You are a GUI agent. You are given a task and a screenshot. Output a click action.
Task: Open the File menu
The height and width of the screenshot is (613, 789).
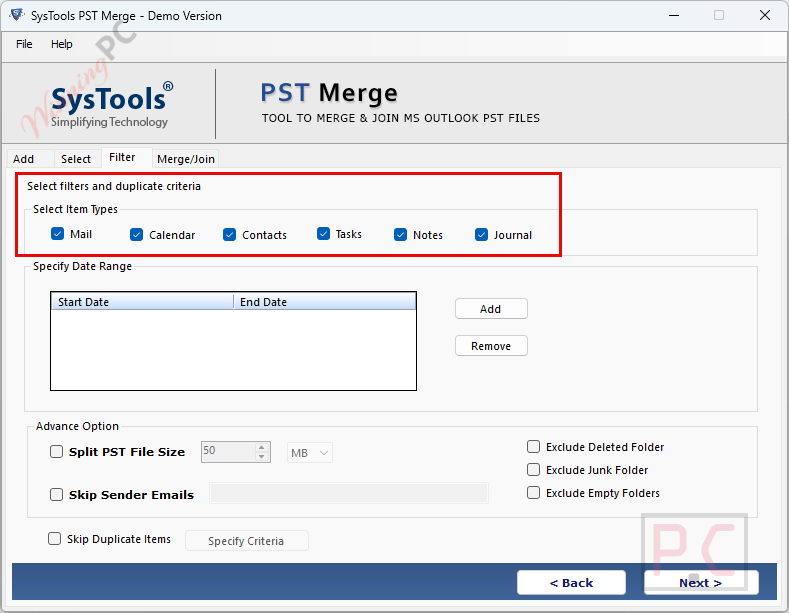(x=24, y=44)
